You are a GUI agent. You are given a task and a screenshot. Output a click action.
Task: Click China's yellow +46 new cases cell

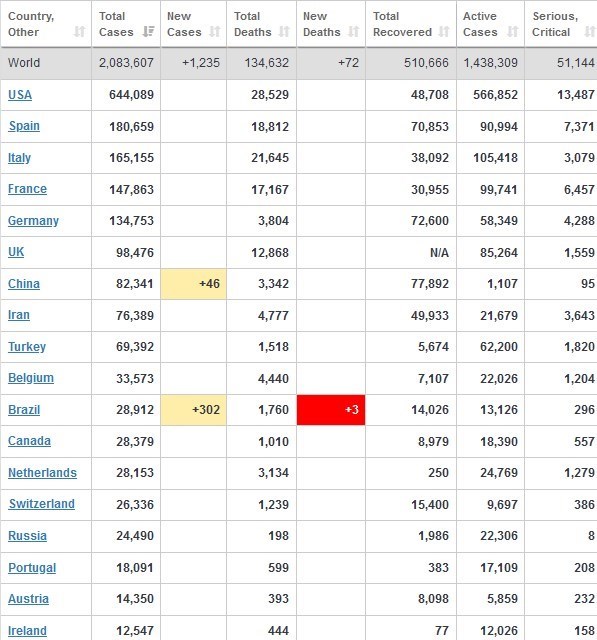[194, 284]
